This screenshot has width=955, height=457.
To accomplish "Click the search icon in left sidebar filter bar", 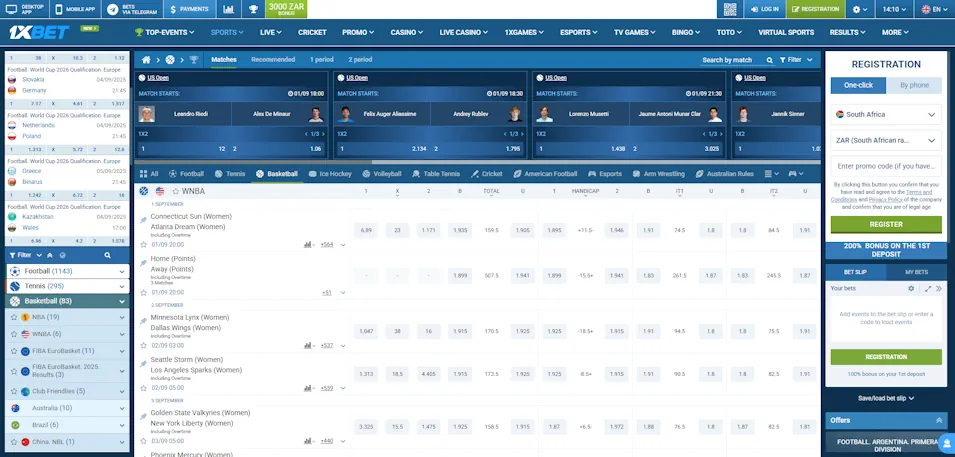I will pos(107,255).
